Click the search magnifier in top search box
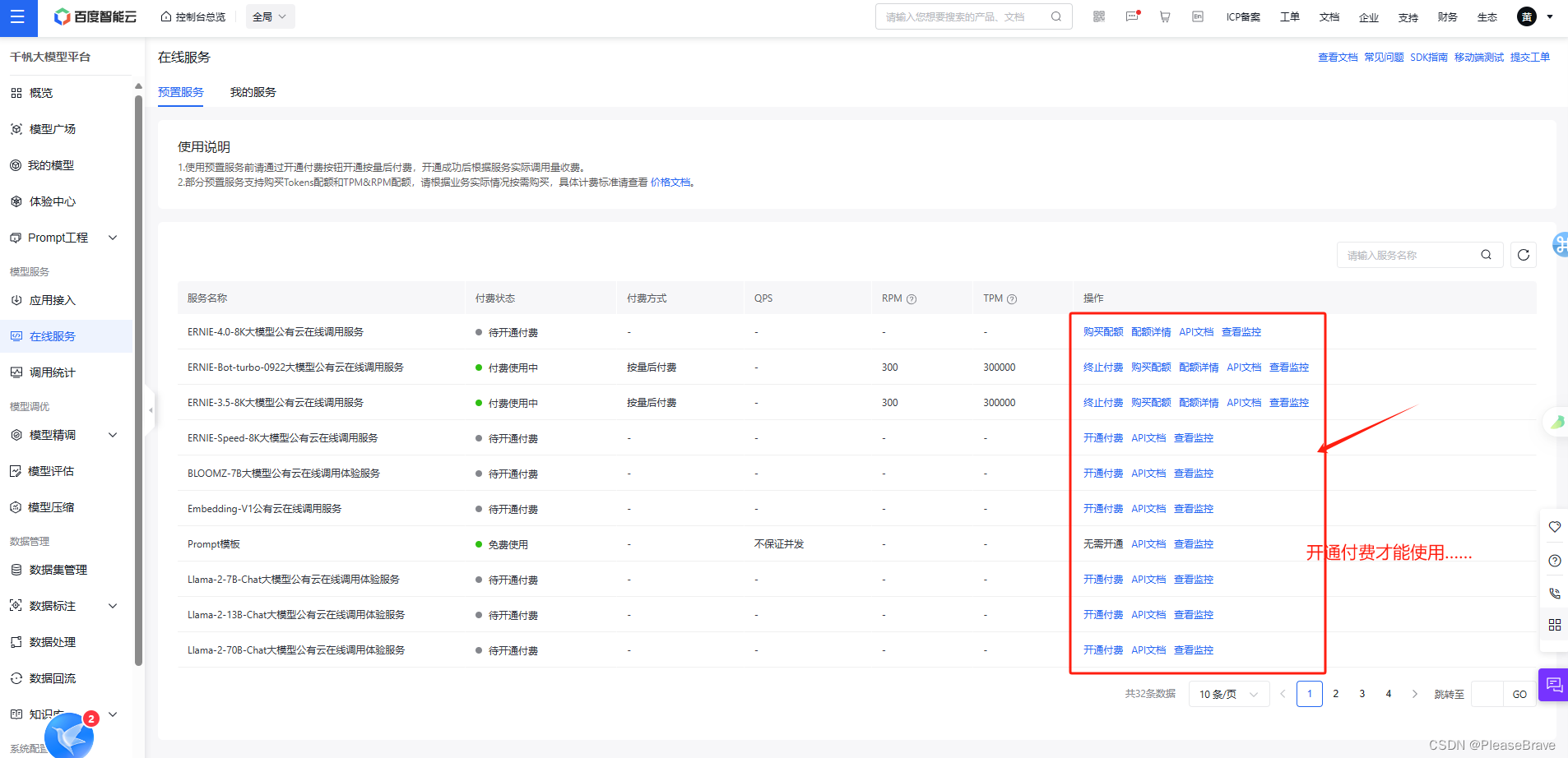The image size is (1568, 758). (x=1056, y=16)
